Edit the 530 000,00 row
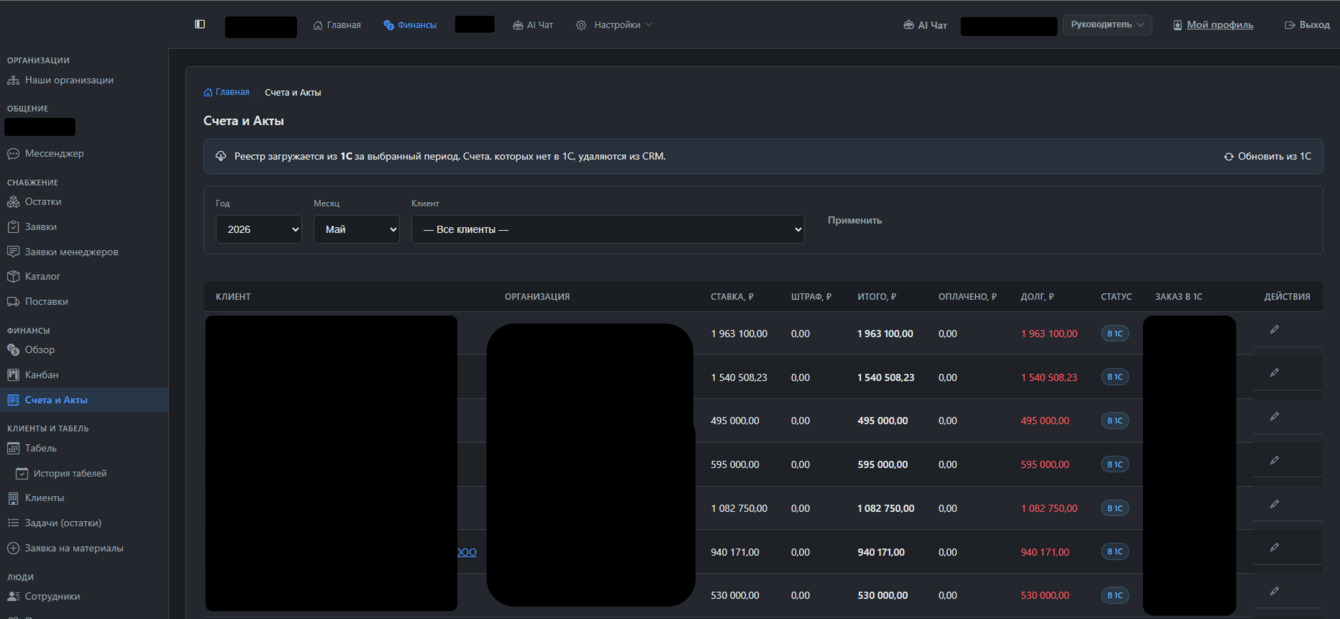The height and width of the screenshot is (619, 1340). 1274,591
